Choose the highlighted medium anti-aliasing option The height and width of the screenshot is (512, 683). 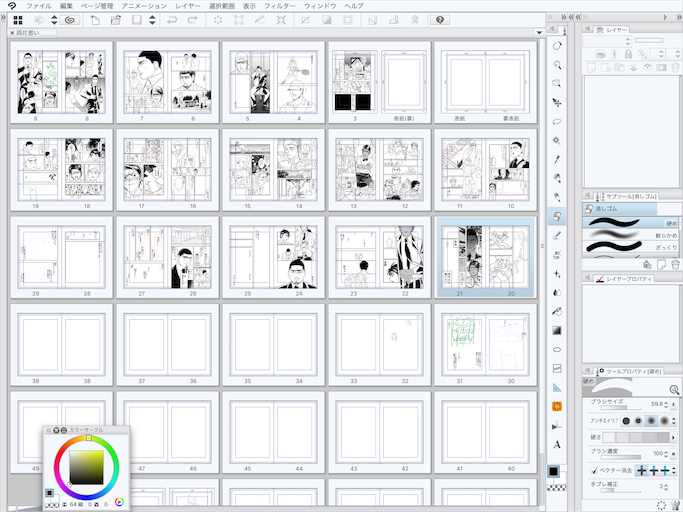pyautogui.click(x=651, y=421)
